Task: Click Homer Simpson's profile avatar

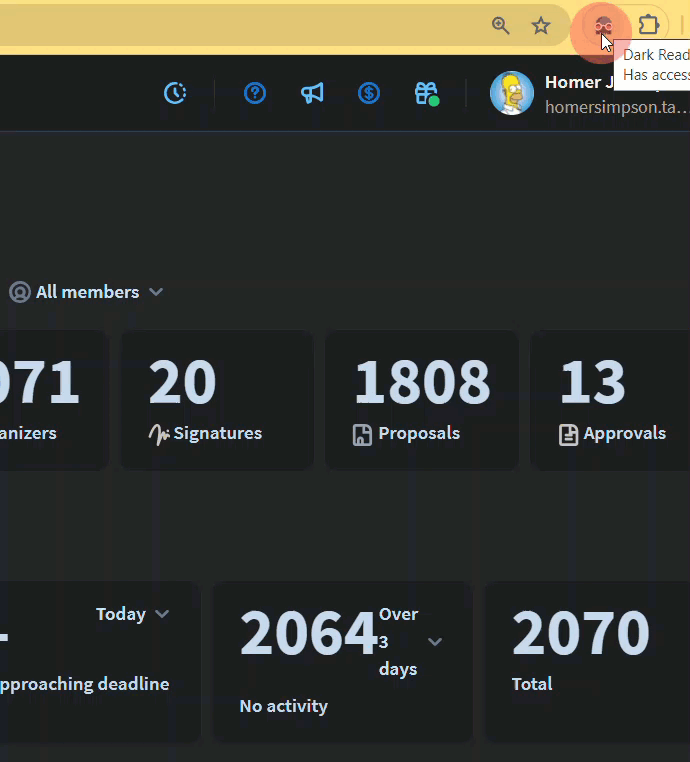Action: pyautogui.click(x=511, y=93)
